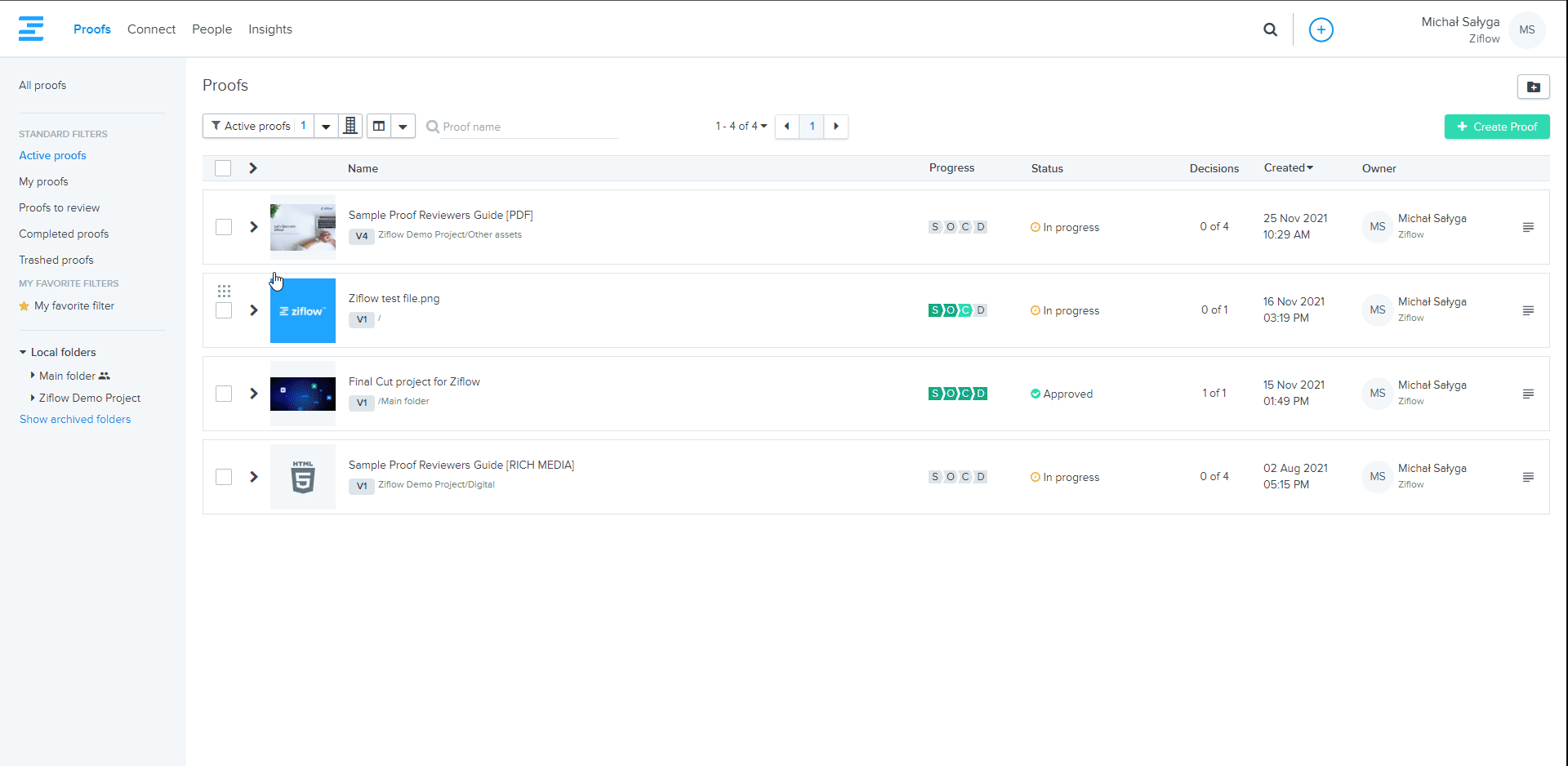1568x766 pixels.
Task: Switch to the Insights tab
Action: pyautogui.click(x=270, y=29)
